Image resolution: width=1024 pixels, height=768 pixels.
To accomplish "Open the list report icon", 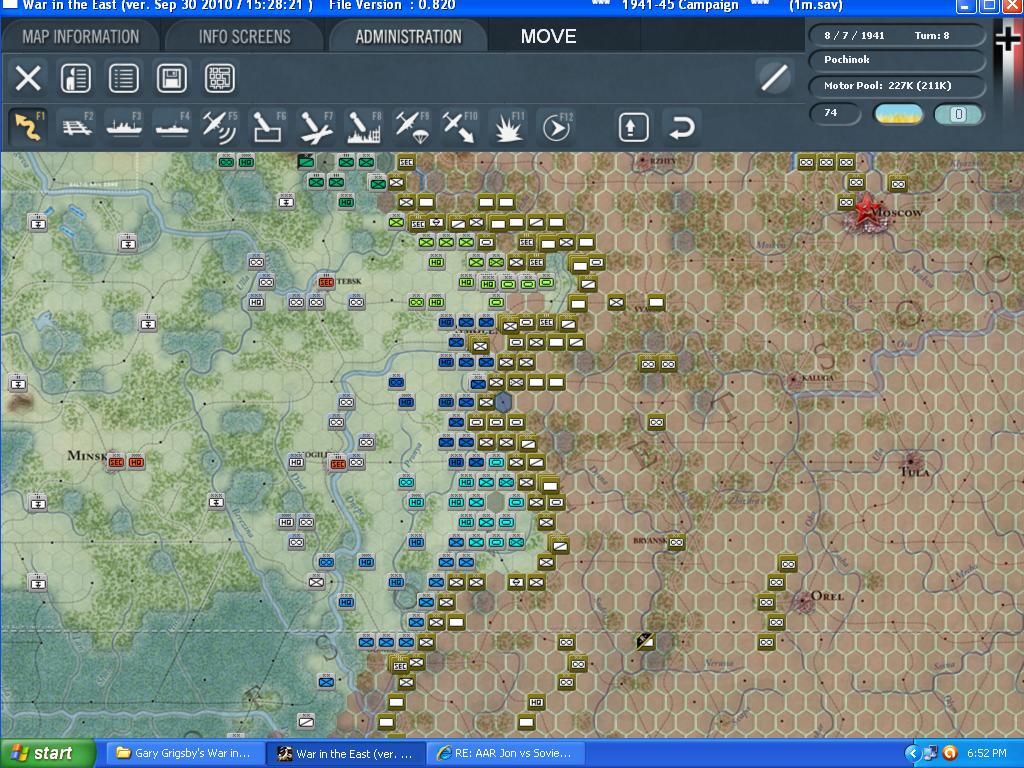I will click(123, 78).
